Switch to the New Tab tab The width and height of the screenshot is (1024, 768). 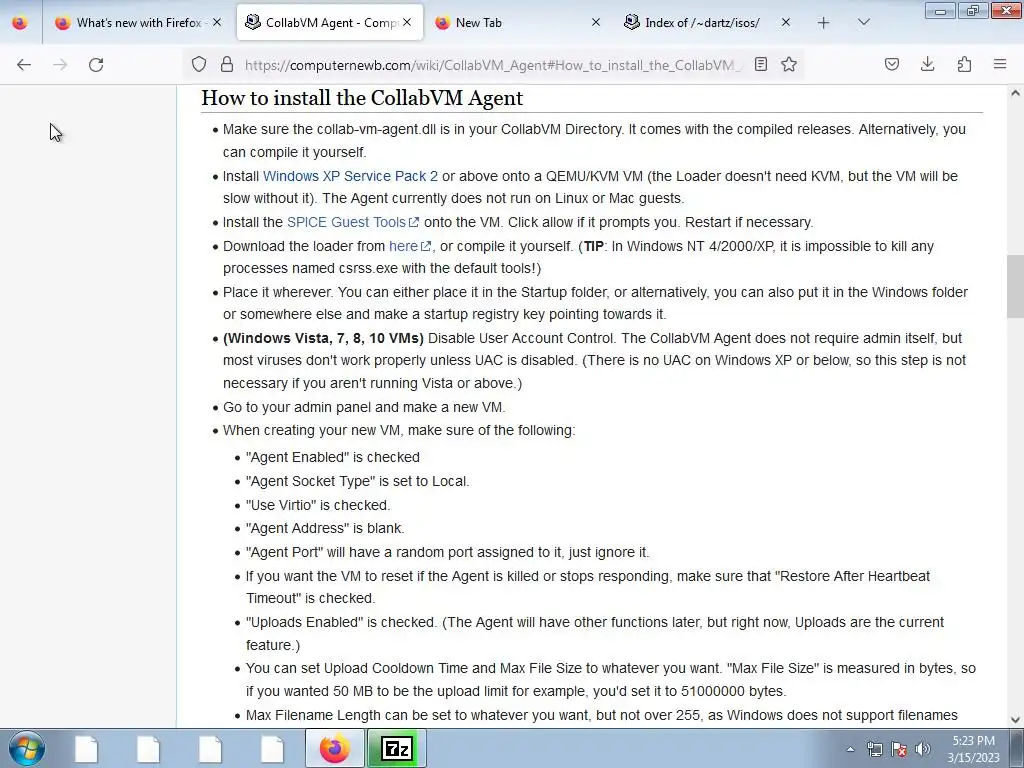[517, 23]
